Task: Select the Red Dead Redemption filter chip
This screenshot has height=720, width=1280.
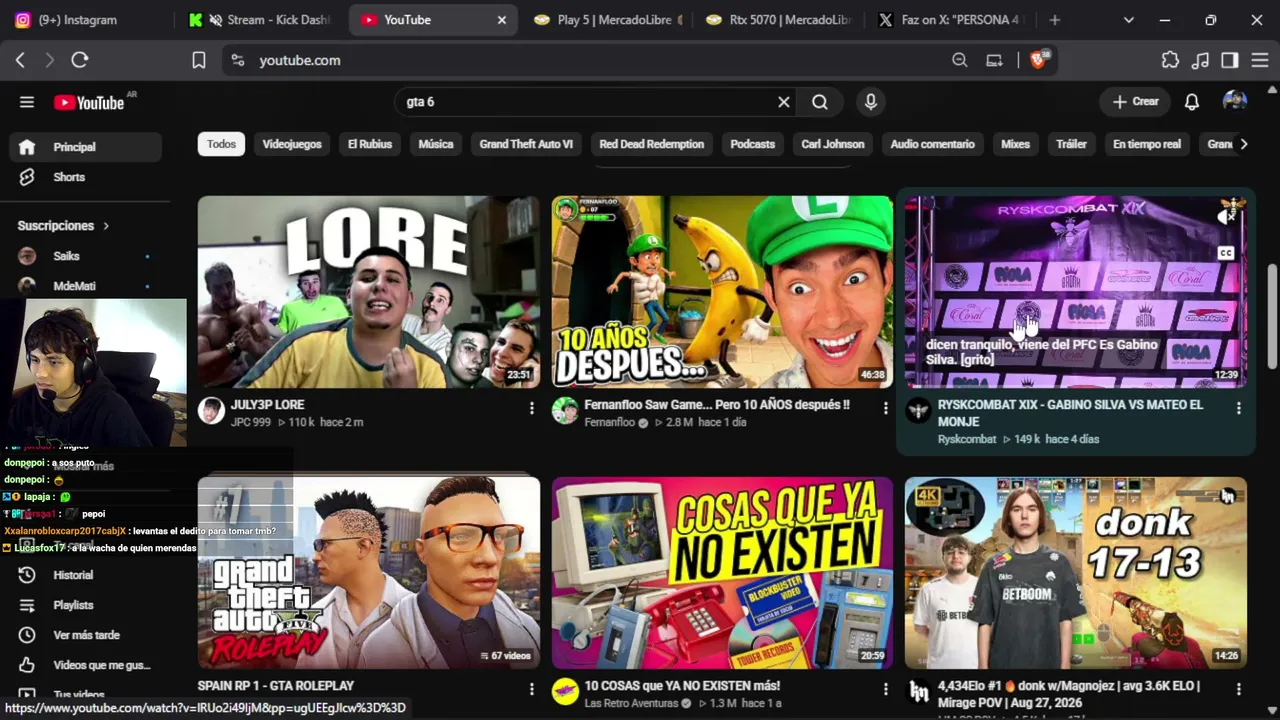Action: tap(652, 144)
